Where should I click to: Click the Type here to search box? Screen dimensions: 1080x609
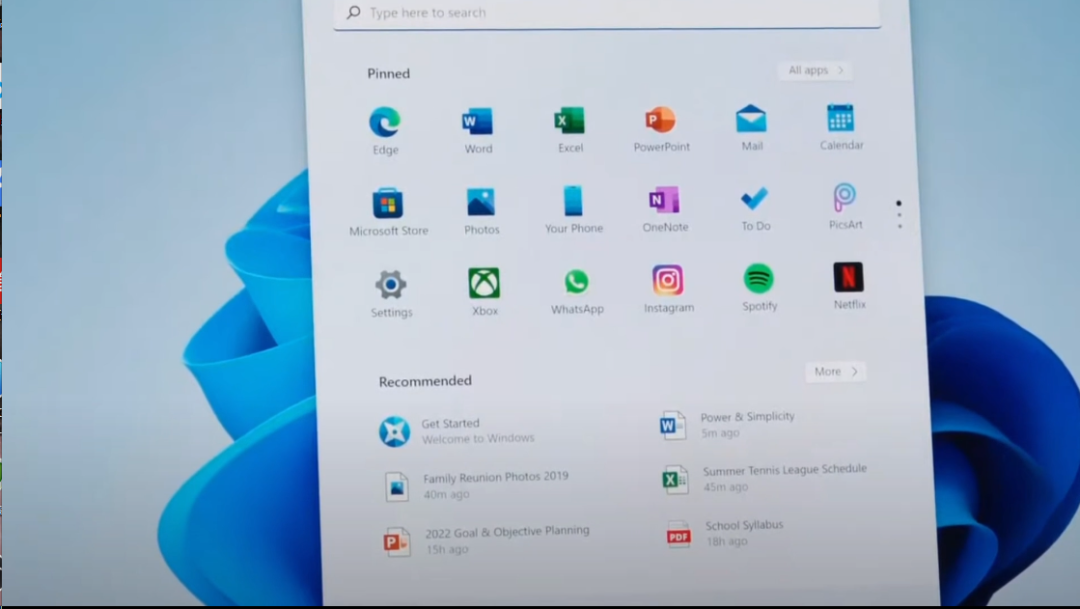coord(607,13)
